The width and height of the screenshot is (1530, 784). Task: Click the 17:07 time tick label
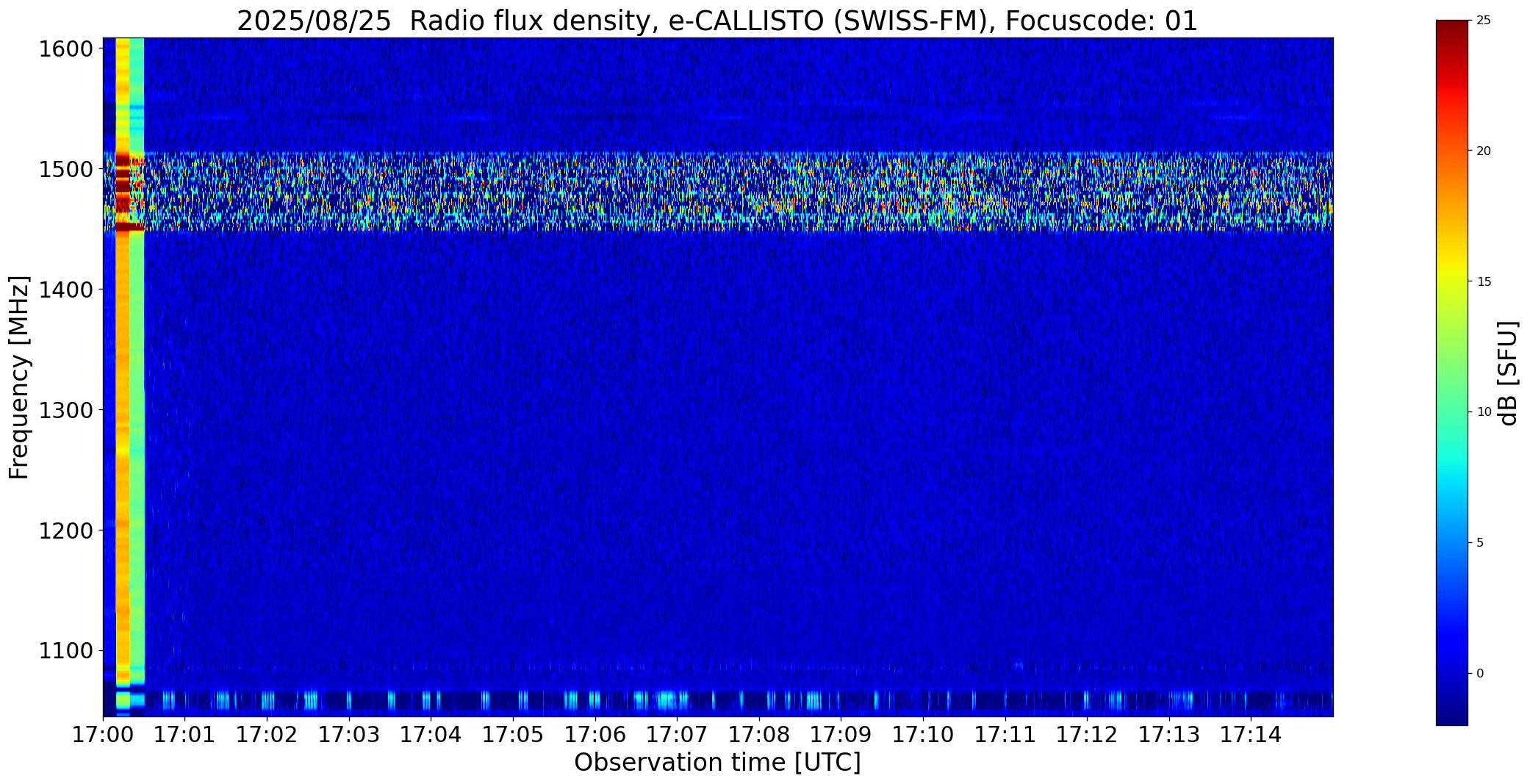[x=677, y=734]
